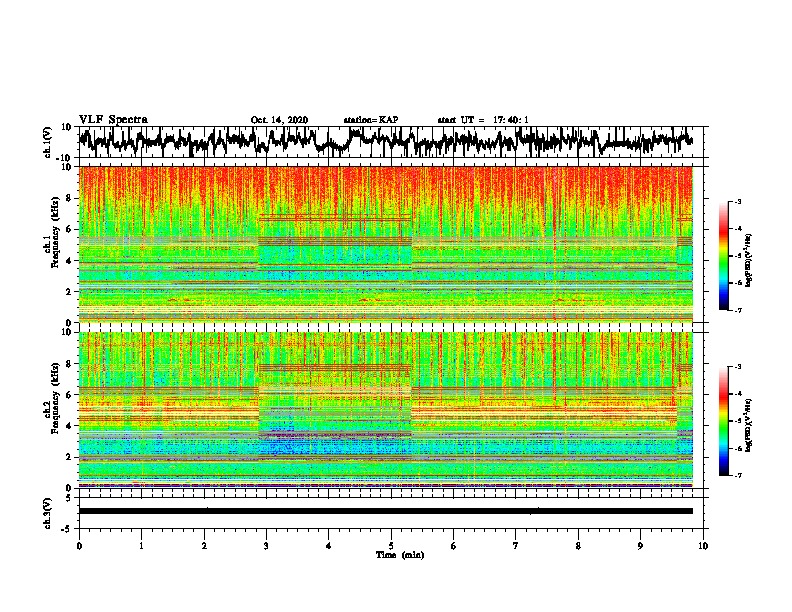Click the ch.2 color bar log(PSD) label

[749, 424]
